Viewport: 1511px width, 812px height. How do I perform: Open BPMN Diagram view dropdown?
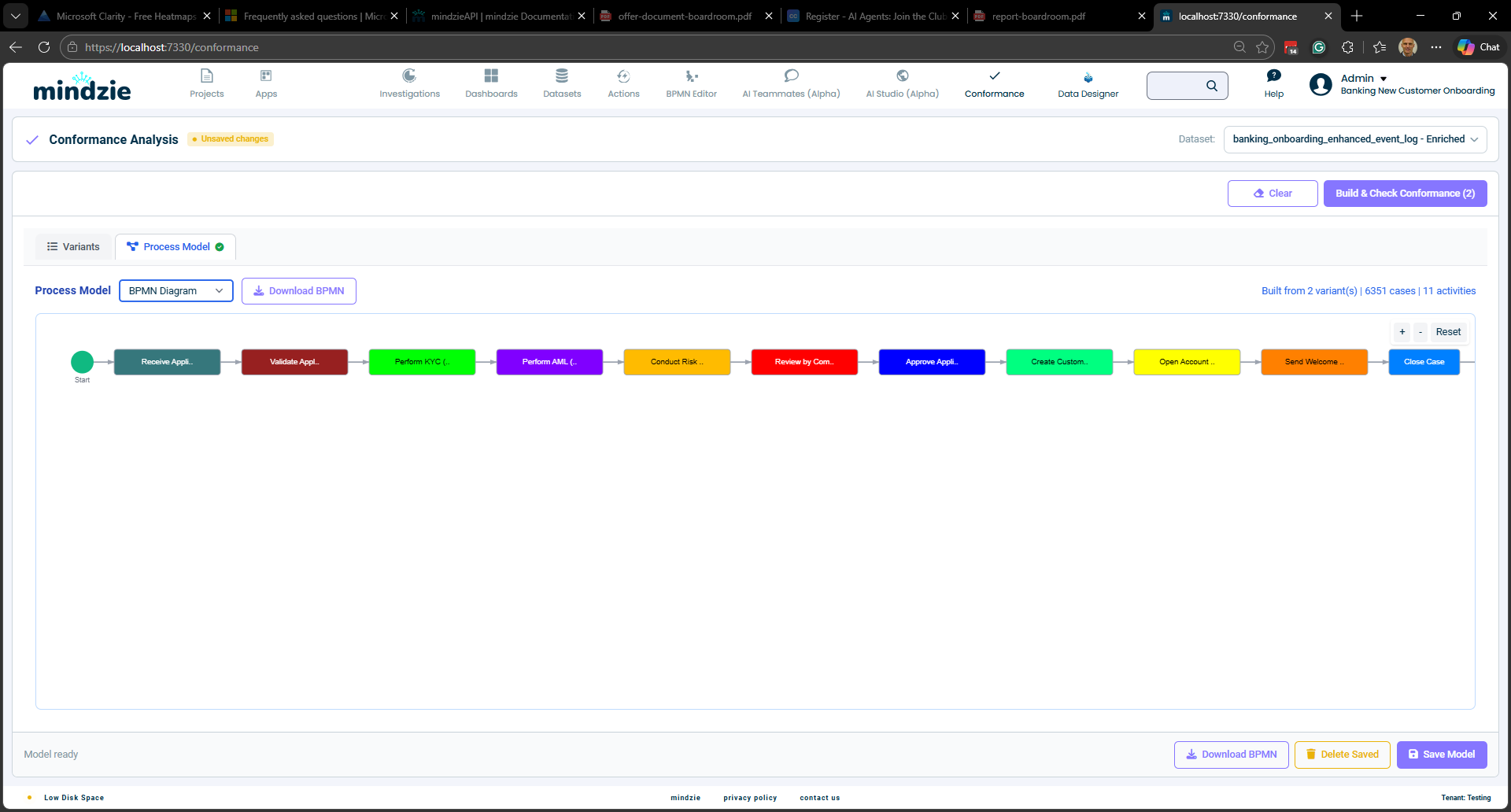tap(176, 291)
